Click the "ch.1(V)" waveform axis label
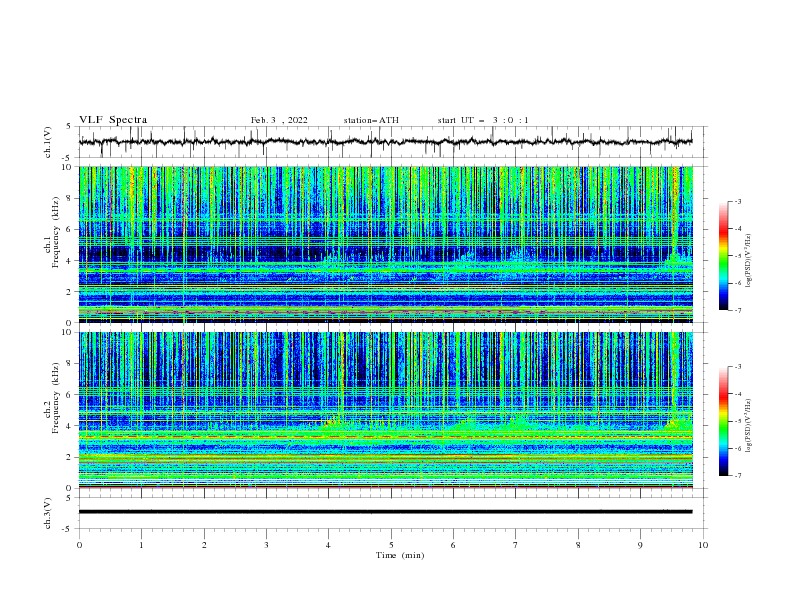Image resolution: width=792 pixels, height=612 pixels. [x=48, y=142]
